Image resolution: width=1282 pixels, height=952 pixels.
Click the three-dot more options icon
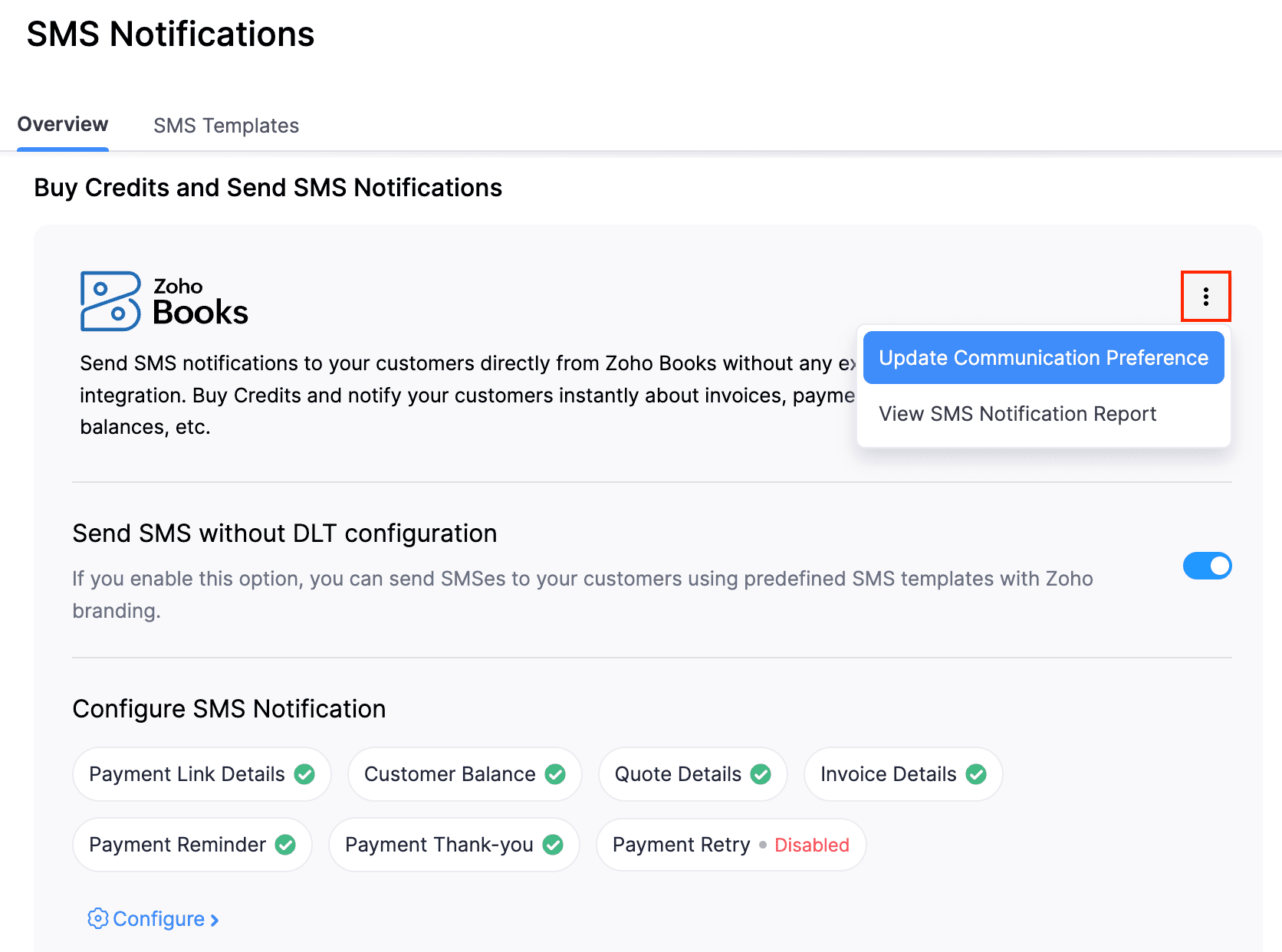[x=1205, y=297]
